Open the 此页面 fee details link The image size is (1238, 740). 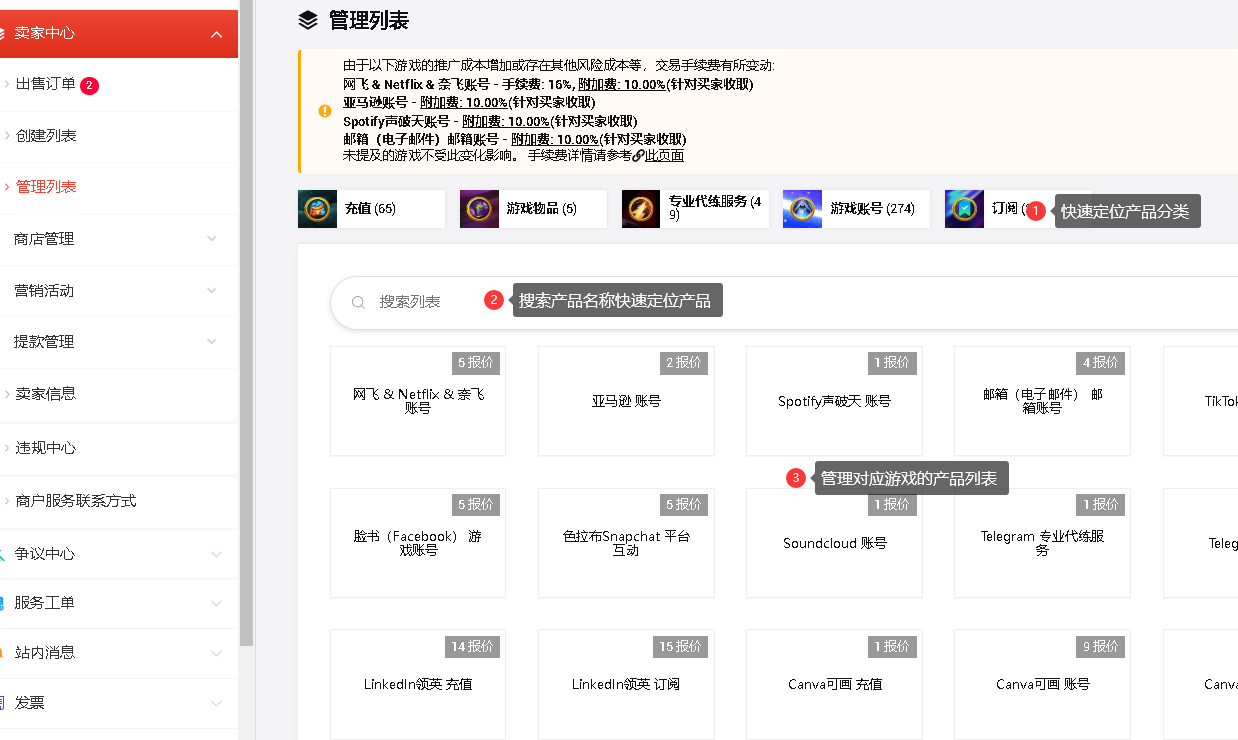click(x=664, y=156)
